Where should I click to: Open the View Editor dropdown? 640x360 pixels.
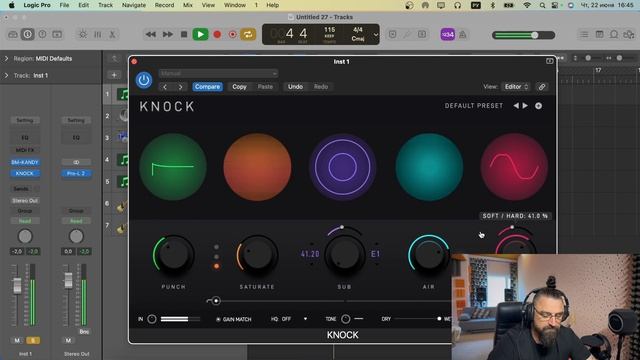tap(516, 87)
